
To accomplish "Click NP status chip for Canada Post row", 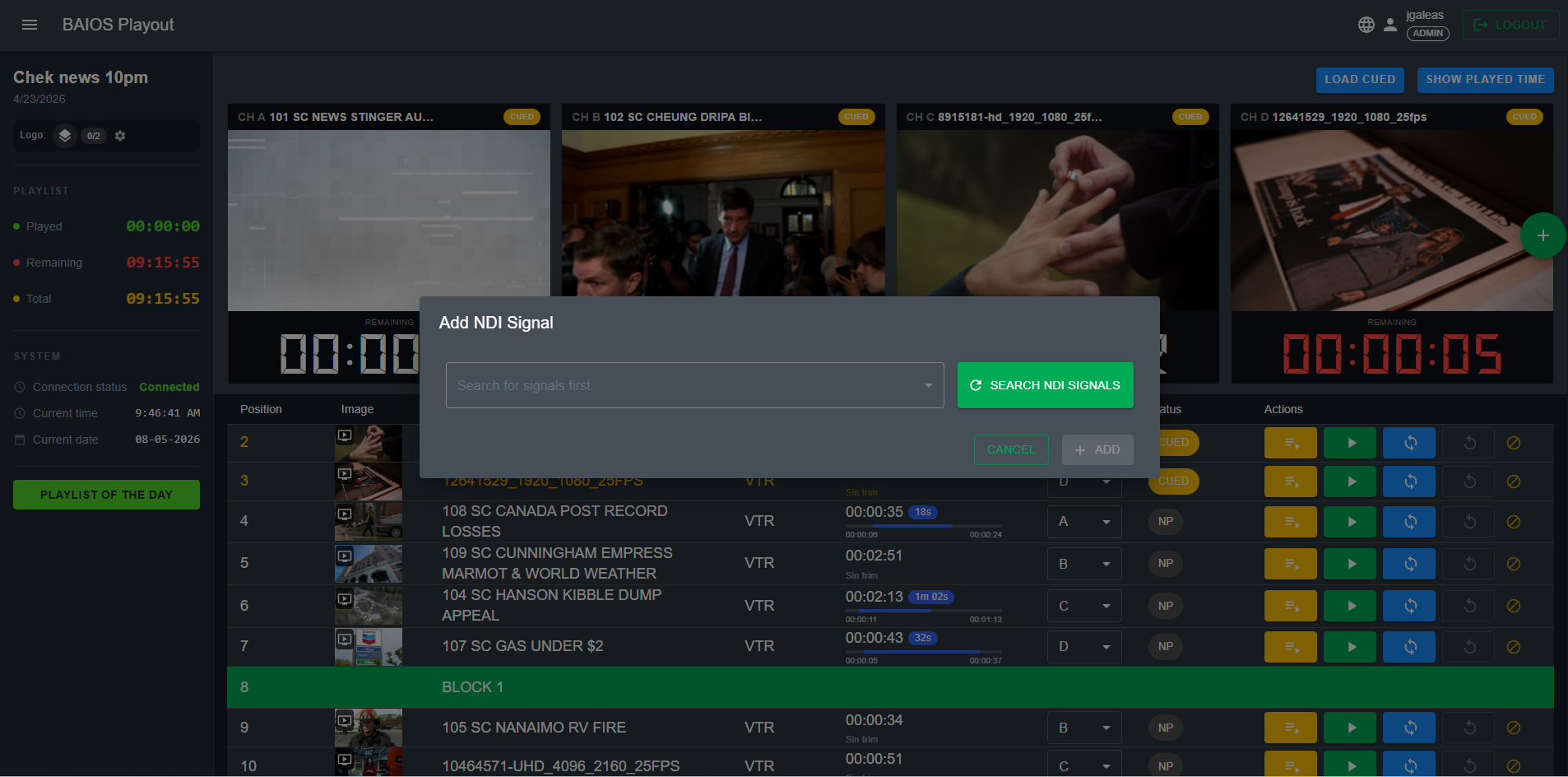I will click(1166, 522).
